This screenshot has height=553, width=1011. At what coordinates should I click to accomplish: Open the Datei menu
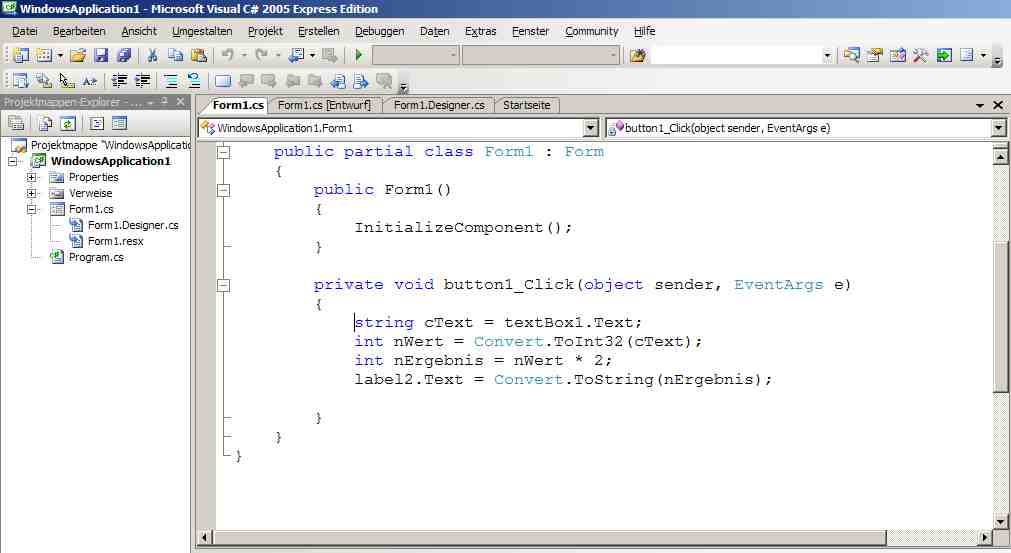pos(25,31)
